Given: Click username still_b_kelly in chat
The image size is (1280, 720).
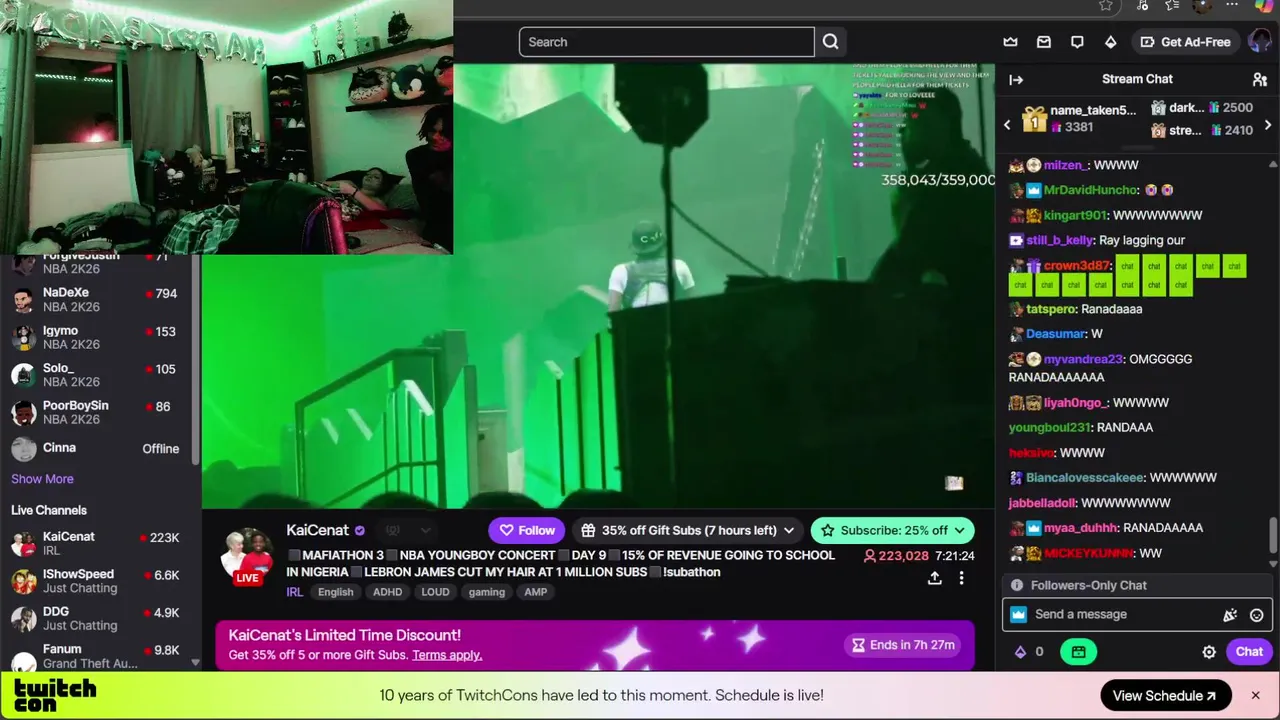Looking at the screenshot, I should click(1059, 240).
